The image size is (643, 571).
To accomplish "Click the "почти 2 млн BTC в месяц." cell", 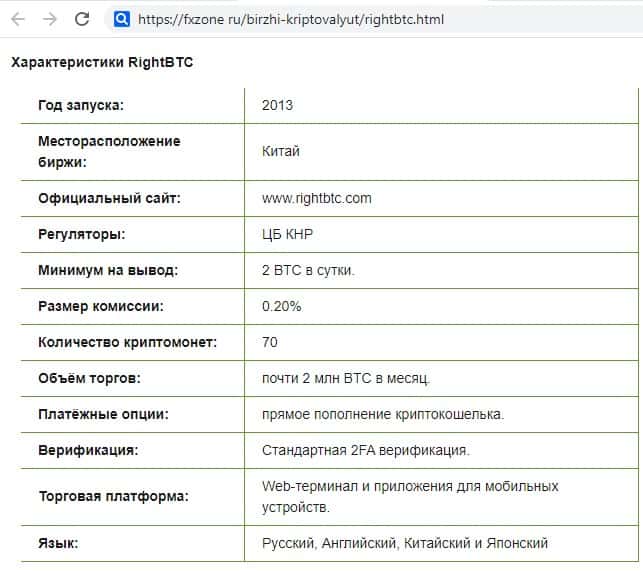I will (x=345, y=378).
